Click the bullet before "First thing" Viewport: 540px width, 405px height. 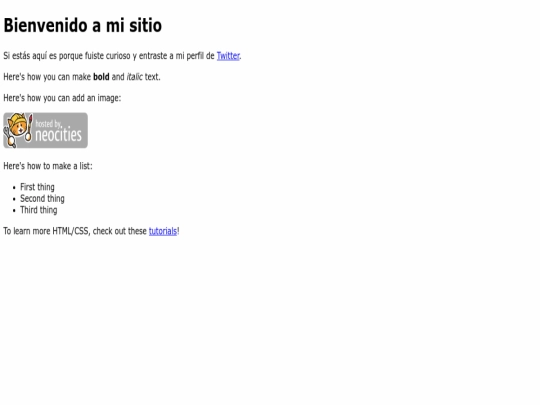pos(14,188)
